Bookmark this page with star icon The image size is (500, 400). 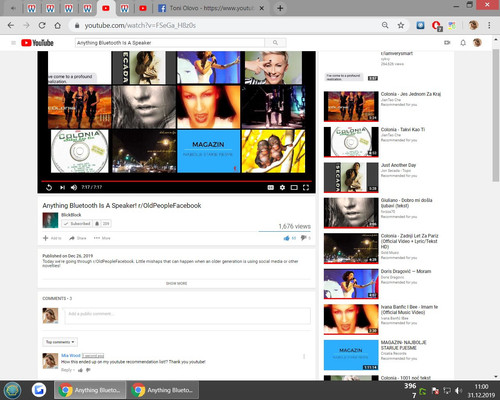pyautogui.click(x=401, y=25)
